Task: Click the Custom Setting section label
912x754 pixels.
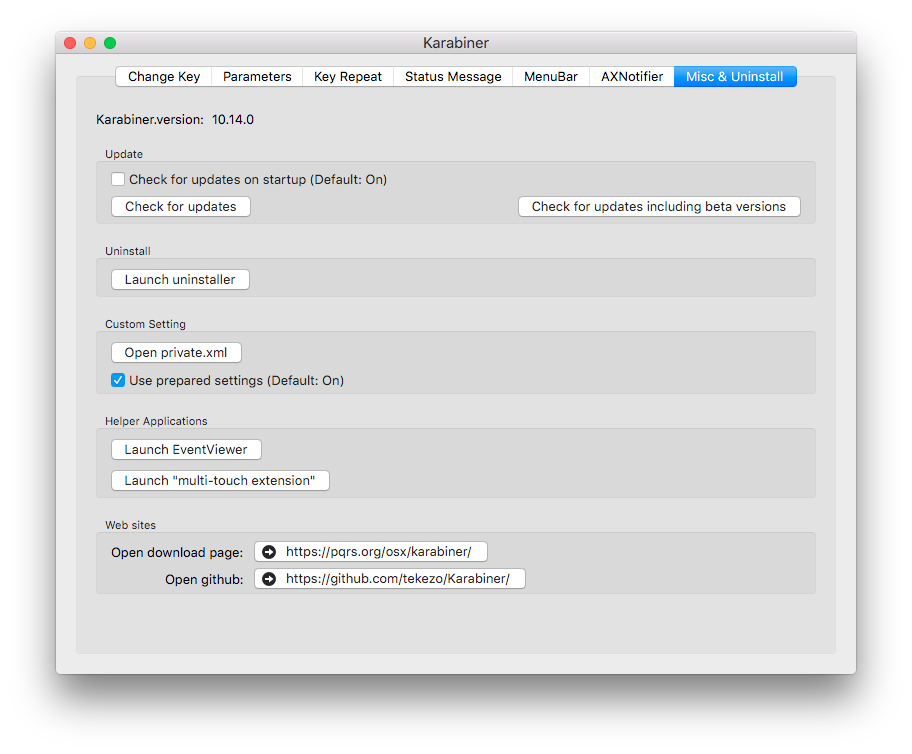Action: [x=145, y=324]
